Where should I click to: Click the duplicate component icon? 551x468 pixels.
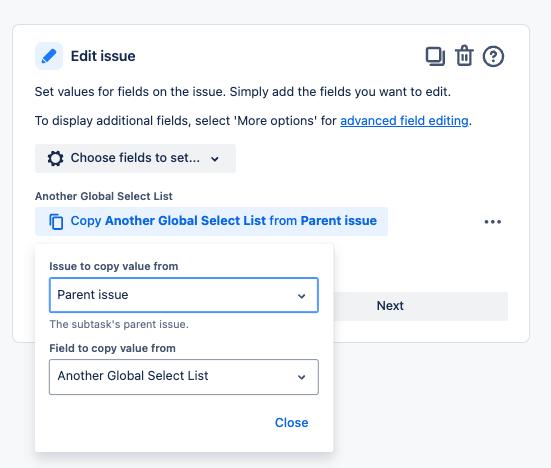[x=435, y=56]
